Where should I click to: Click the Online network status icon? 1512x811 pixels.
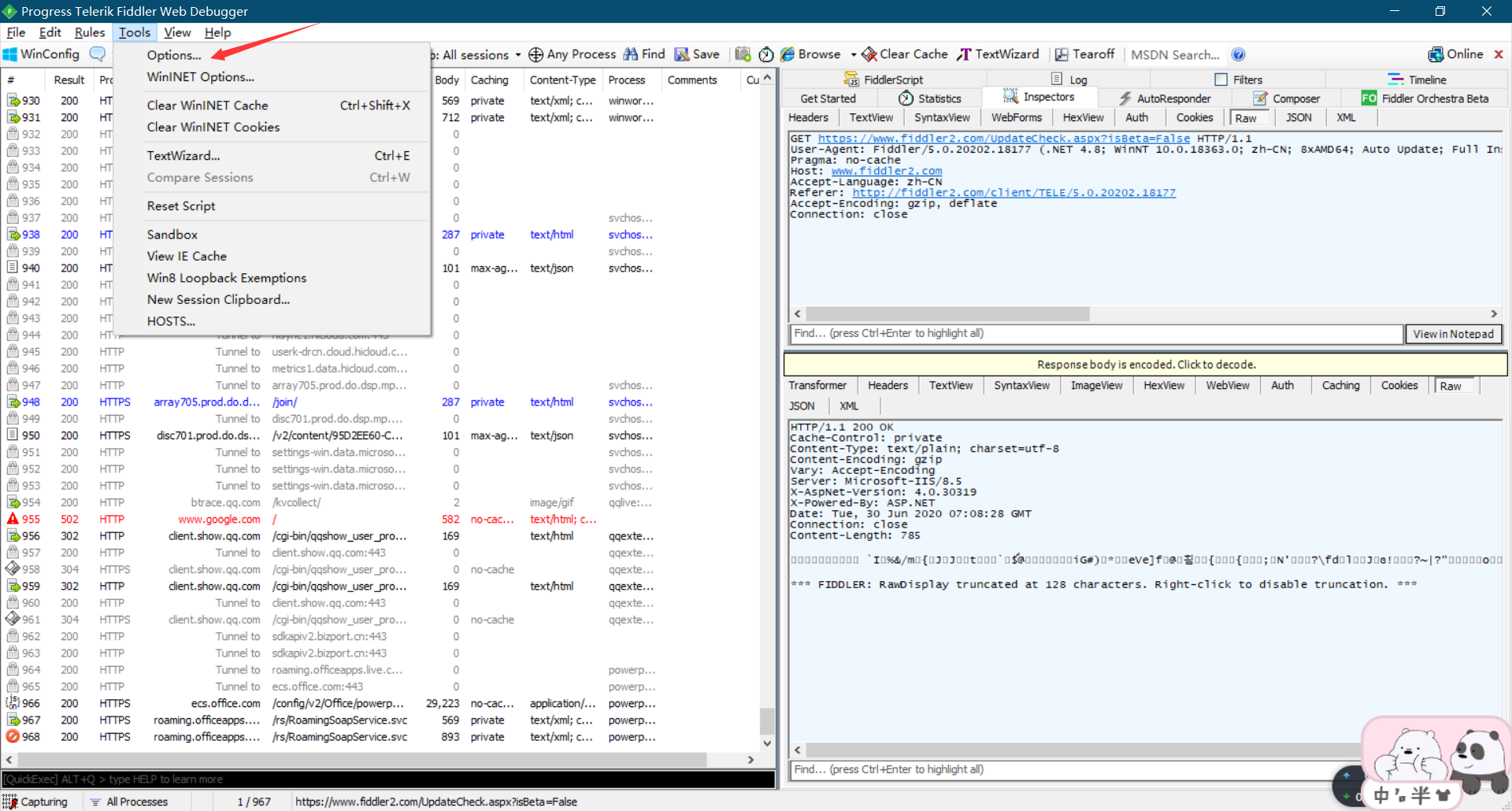(x=1436, y=54)
